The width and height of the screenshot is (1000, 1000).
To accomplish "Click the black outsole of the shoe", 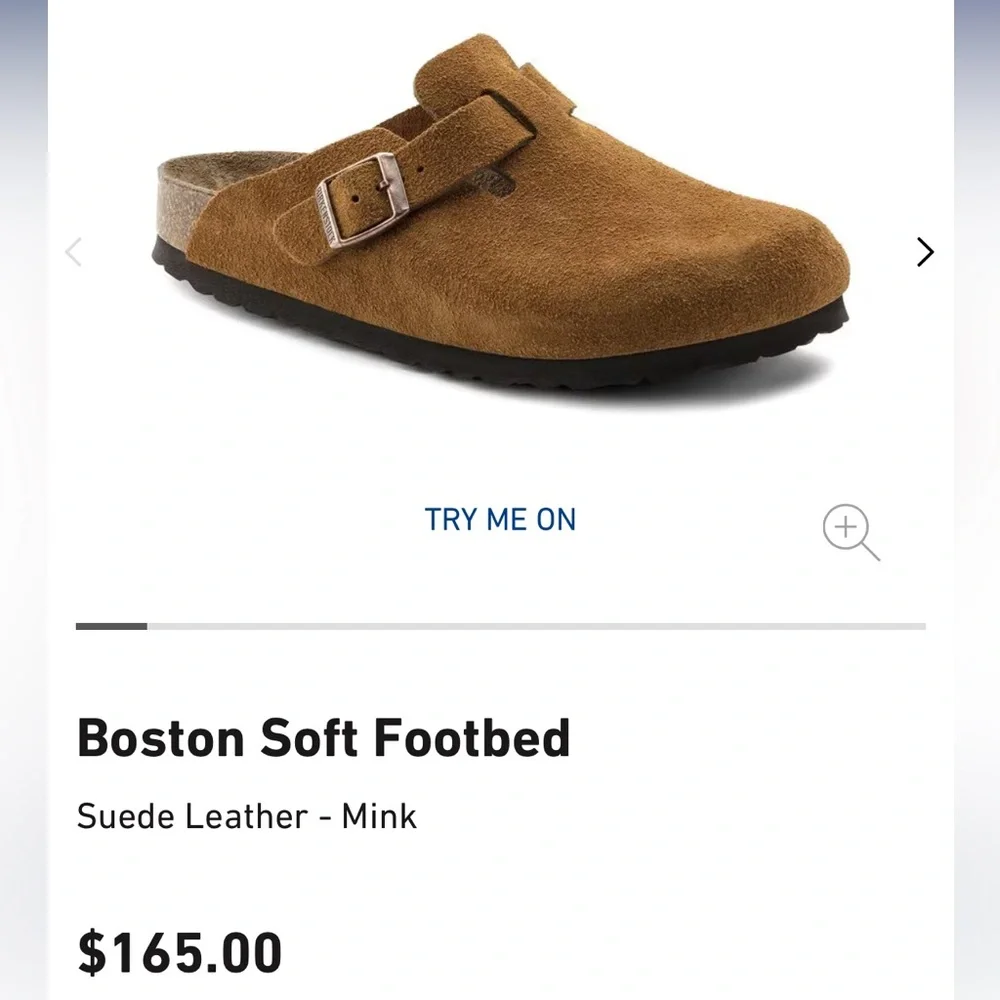I will (500, 340).
